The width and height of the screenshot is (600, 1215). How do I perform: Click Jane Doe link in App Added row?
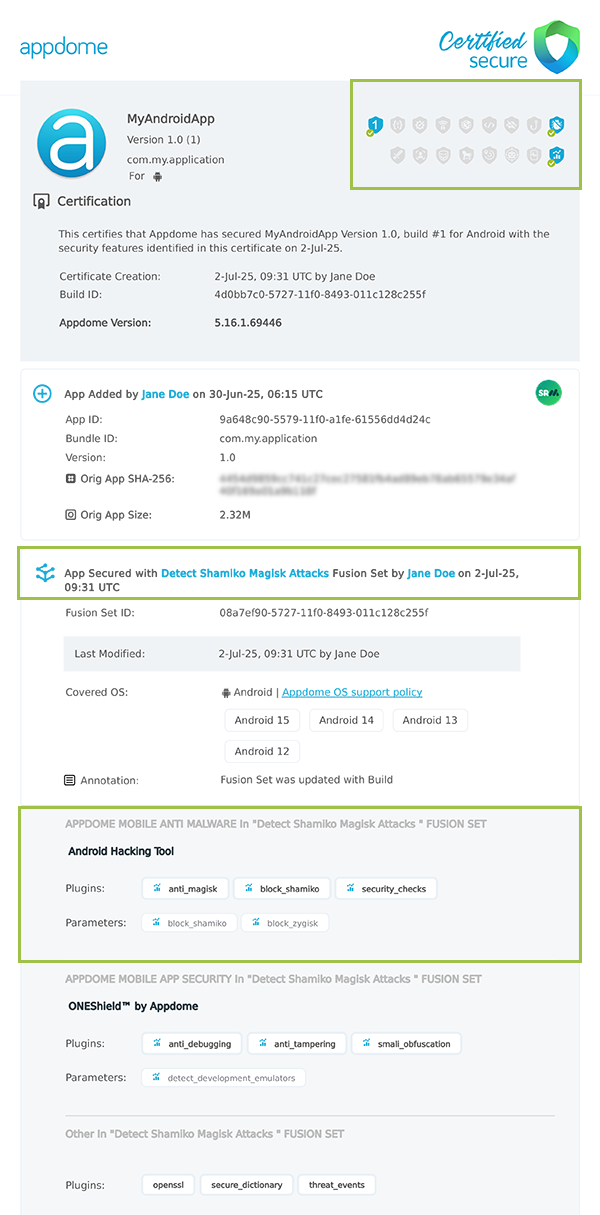(x=165, y=394)
